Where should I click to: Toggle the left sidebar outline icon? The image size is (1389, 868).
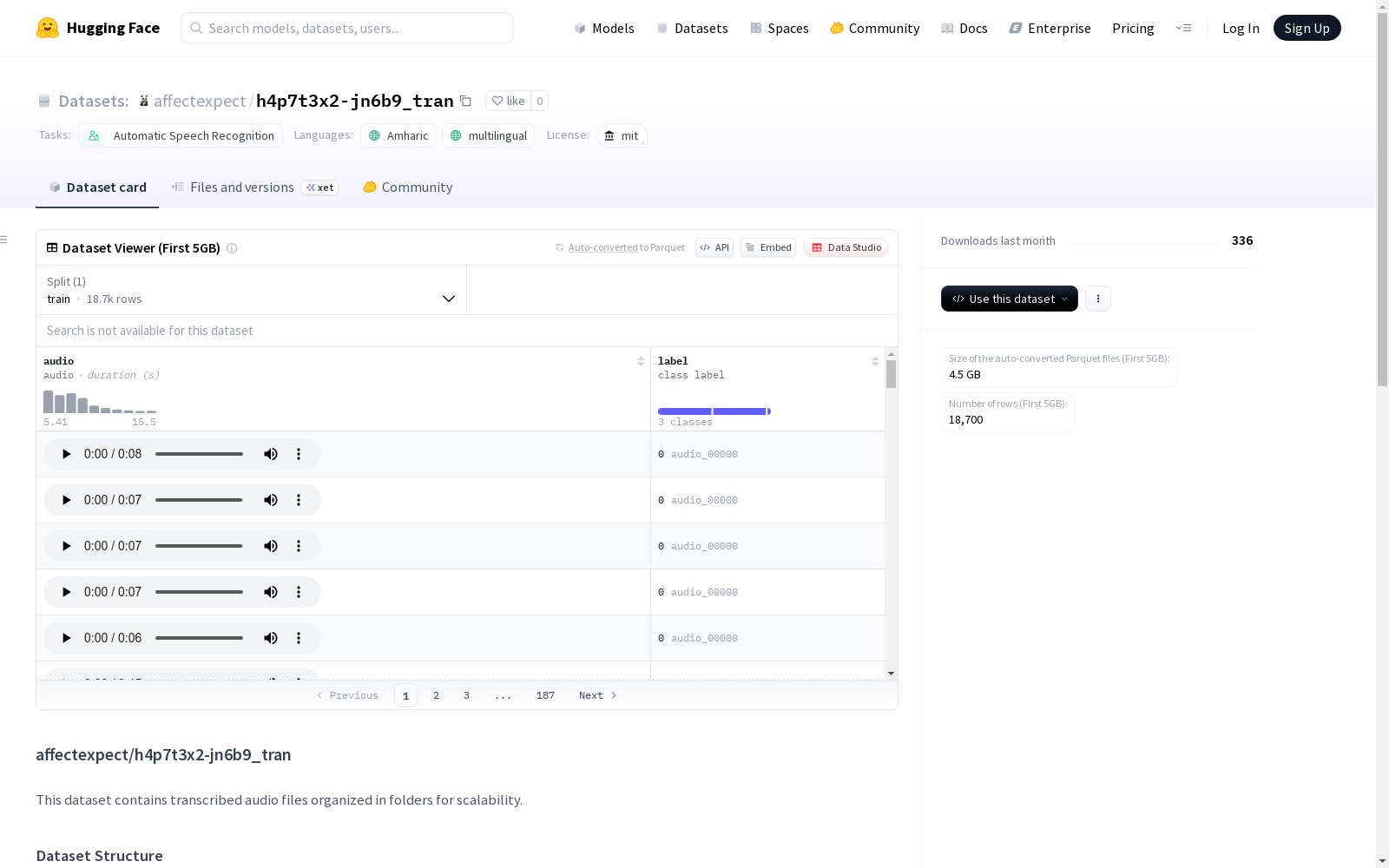point(4,240)
